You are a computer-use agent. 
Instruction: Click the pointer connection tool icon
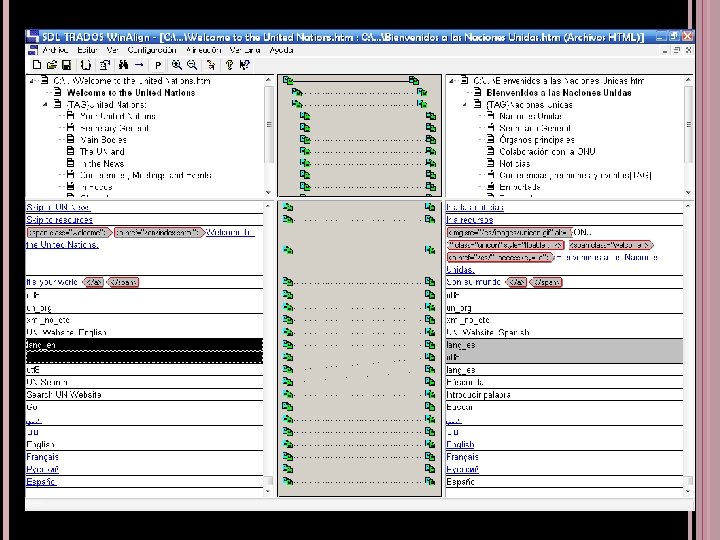(x=211, y=65)
